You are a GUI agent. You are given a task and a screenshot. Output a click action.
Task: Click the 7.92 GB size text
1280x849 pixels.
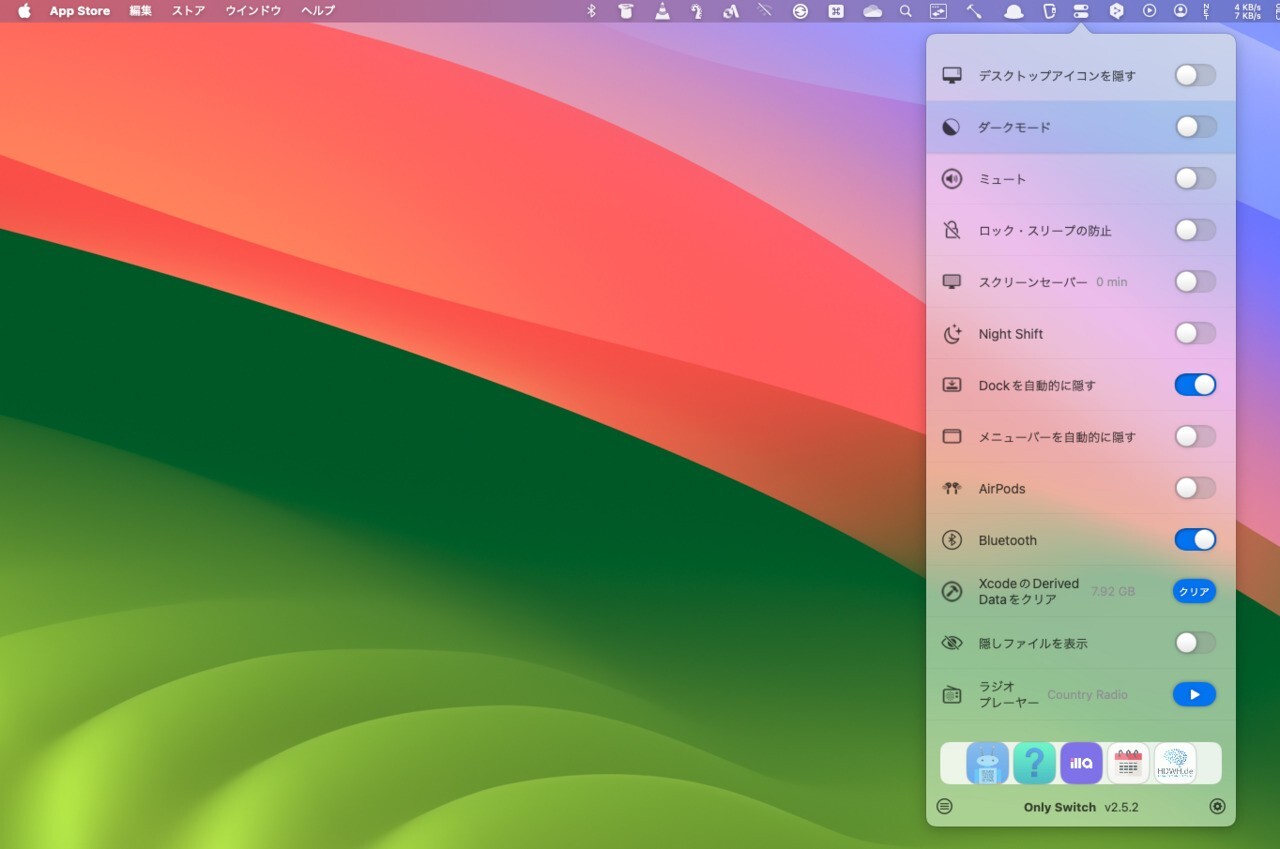pos(1113,592)
